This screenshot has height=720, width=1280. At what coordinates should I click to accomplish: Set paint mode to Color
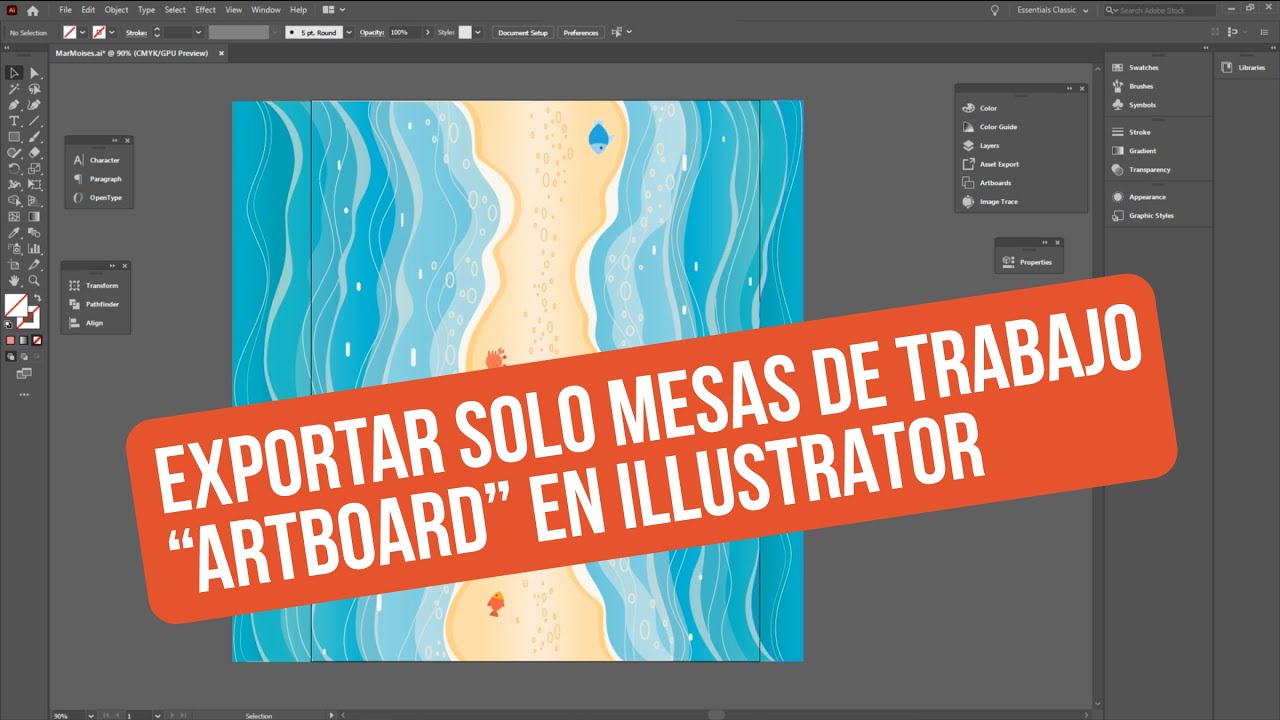[11, 340]
